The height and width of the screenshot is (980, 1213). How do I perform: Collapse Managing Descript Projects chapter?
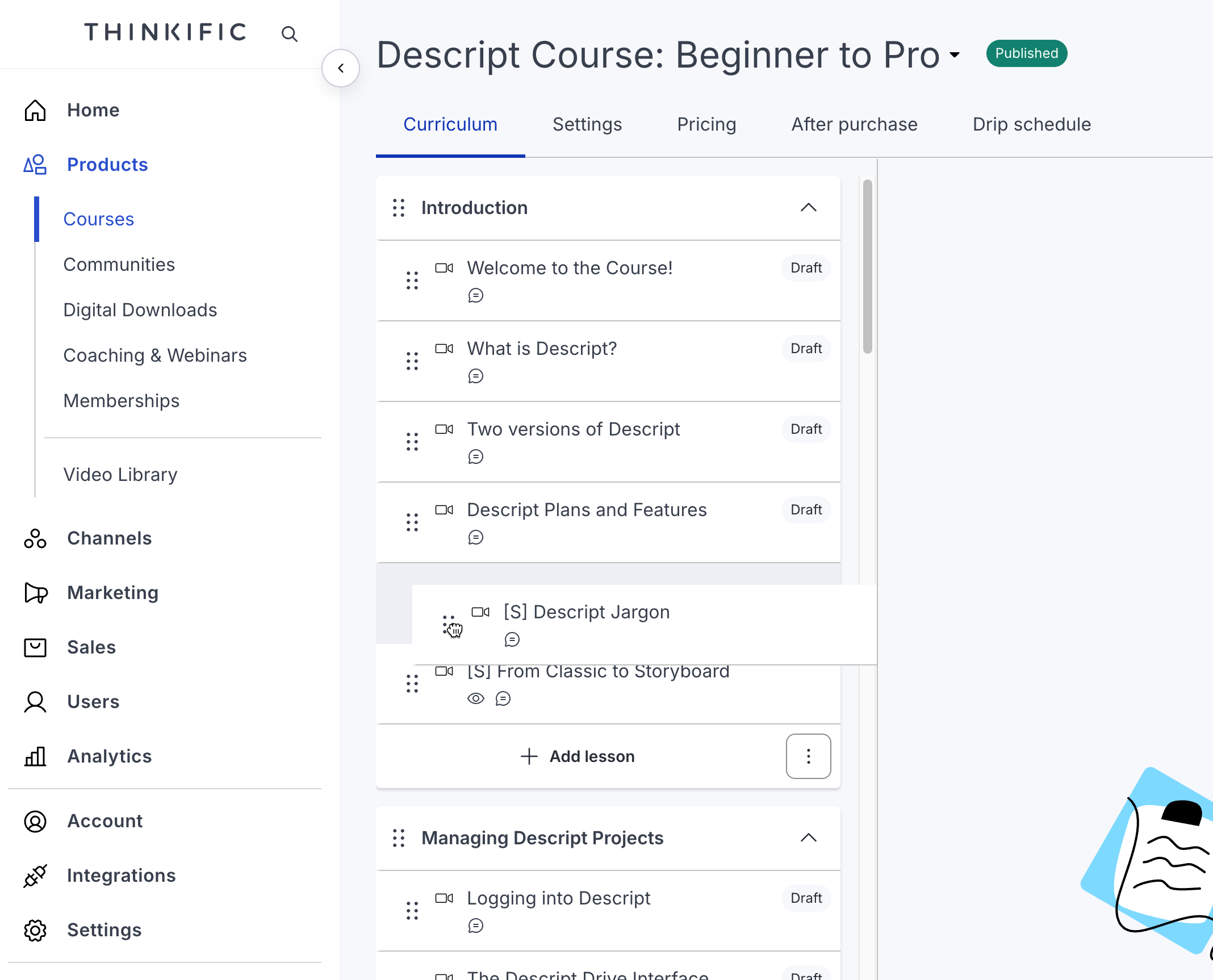pos(808,838)
